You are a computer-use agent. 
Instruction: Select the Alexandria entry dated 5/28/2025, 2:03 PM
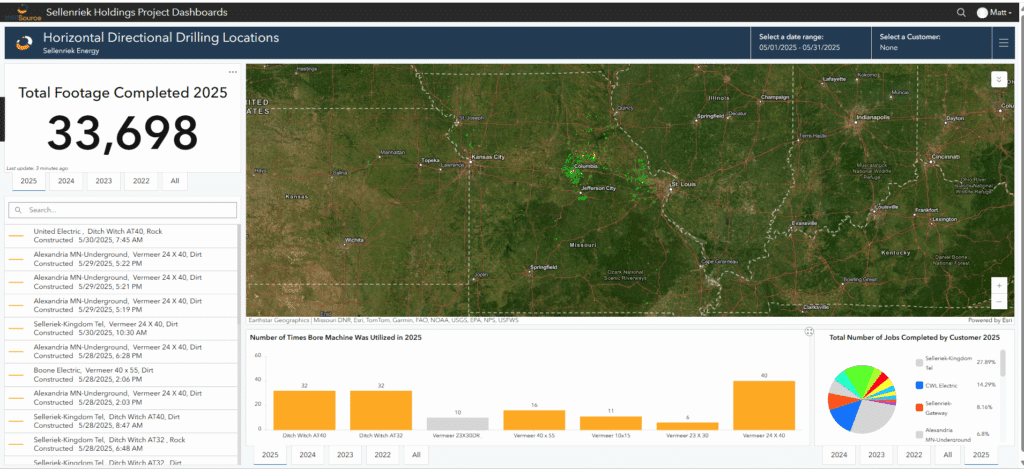(123, 398)
